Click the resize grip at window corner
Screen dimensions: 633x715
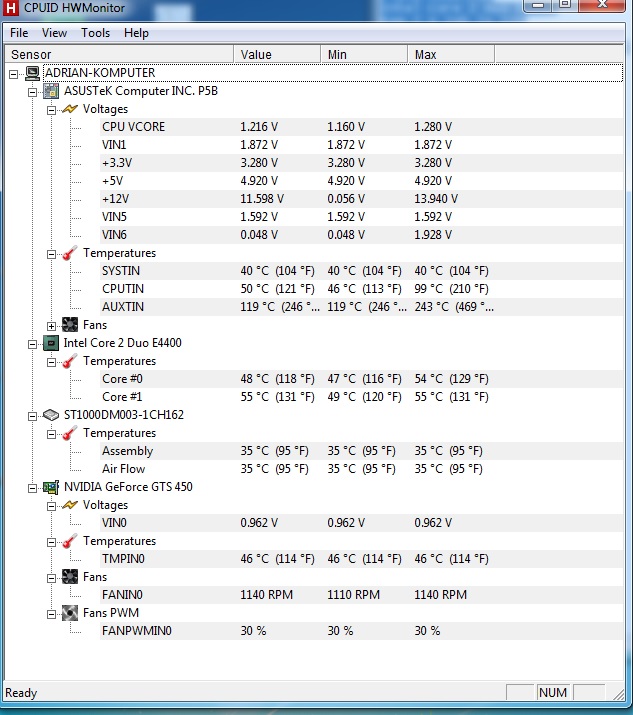[619, 694]
